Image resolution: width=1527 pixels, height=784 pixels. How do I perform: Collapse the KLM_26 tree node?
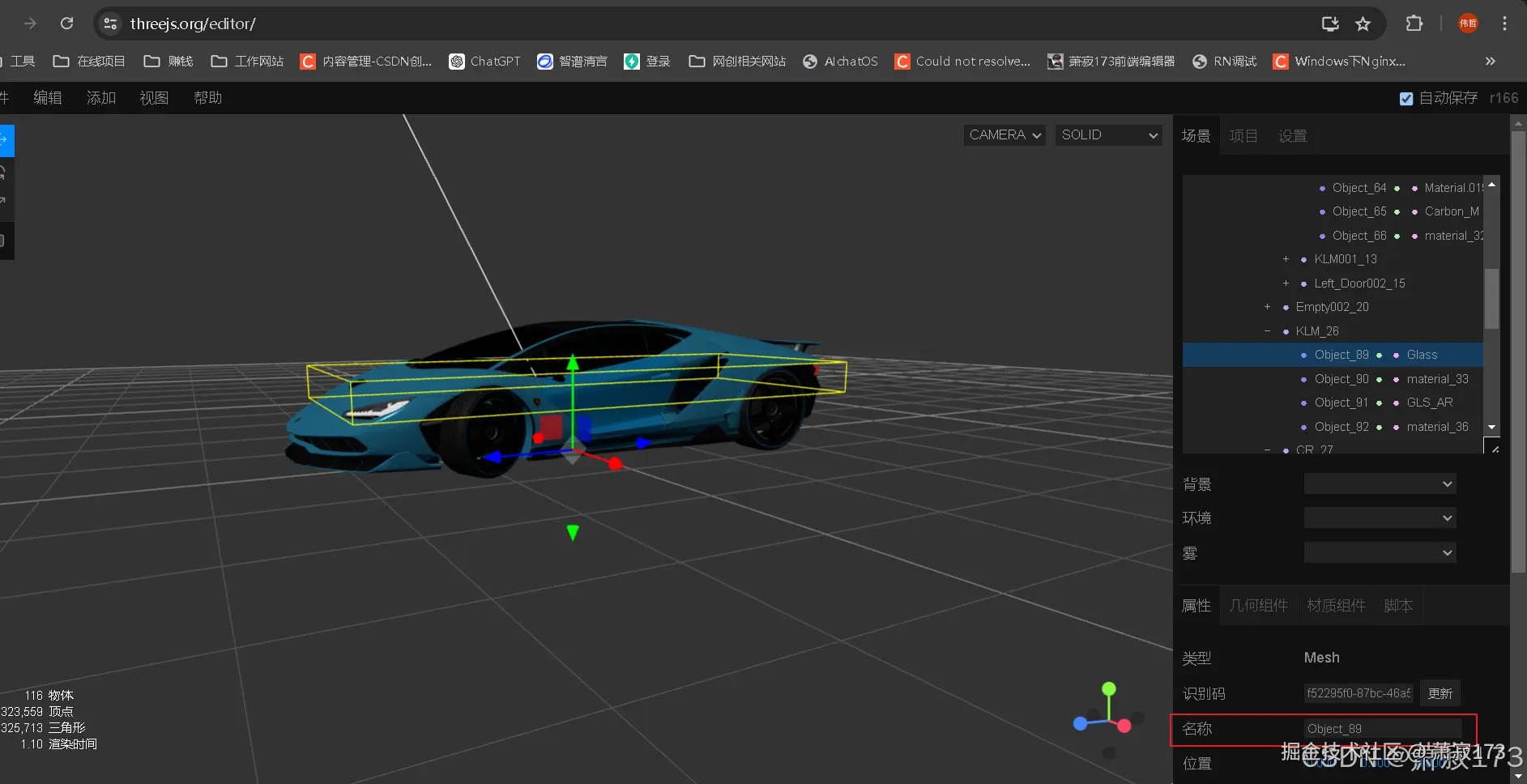(1268, 331)
